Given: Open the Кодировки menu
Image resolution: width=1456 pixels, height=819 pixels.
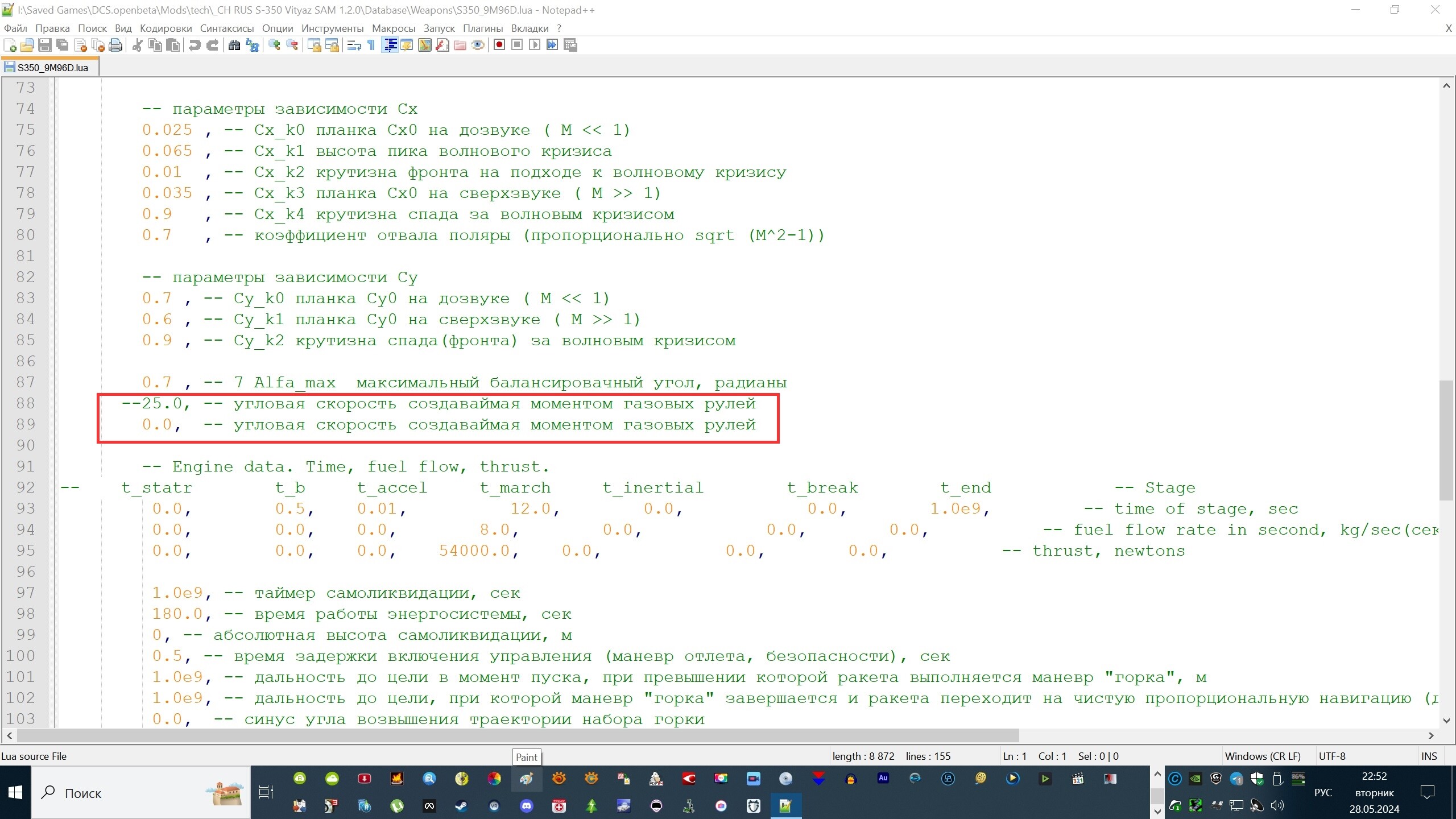Looking at the screenshot, I should (166, 28).
